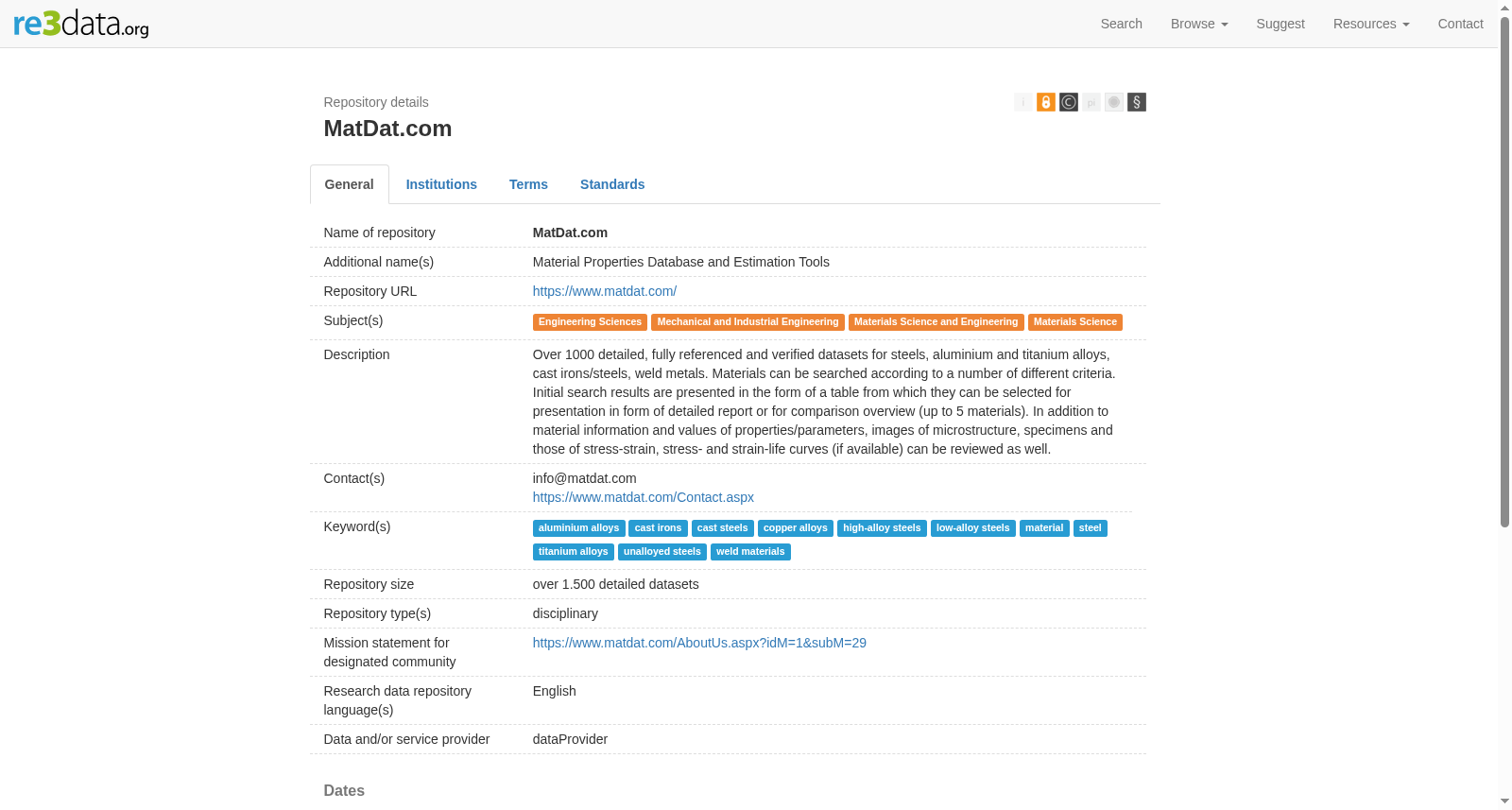The height and width of the screenshot is (810, 1512).
Task: Click 'over 1.500 detailed datasets' value
Action: click(616, 584)
